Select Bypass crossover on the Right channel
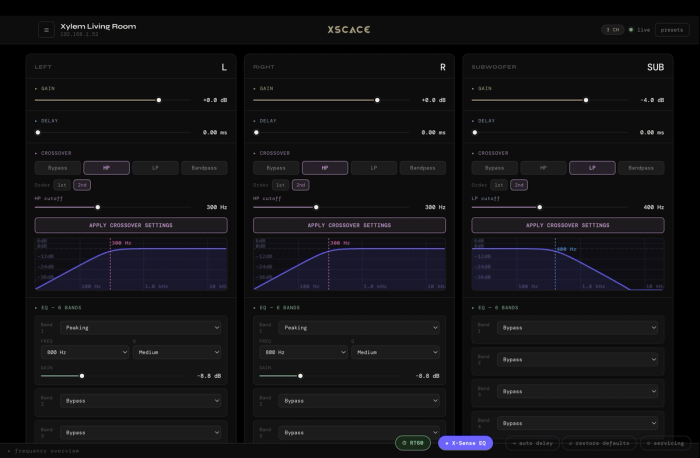The height and width of the screenshot is (458, 700). [276, 168]
